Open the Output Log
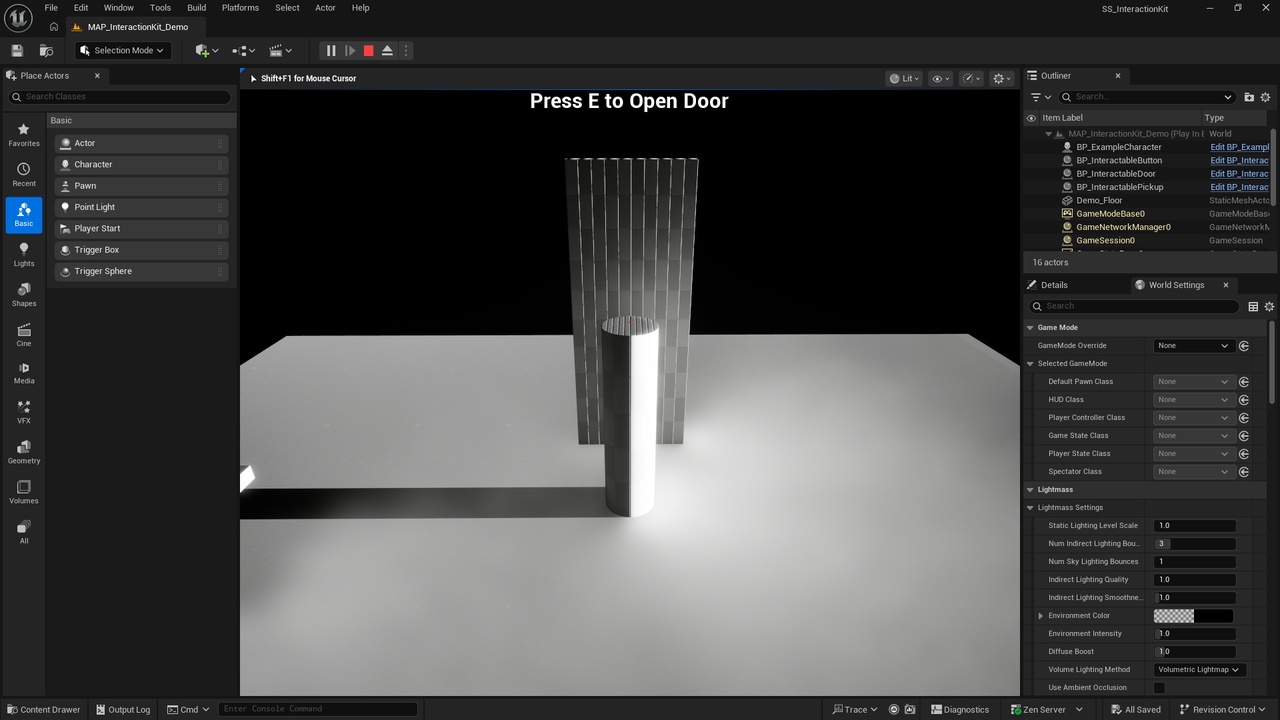Image resolution: width=1280 pixels, height=720 pixels. tap(122, 710)
